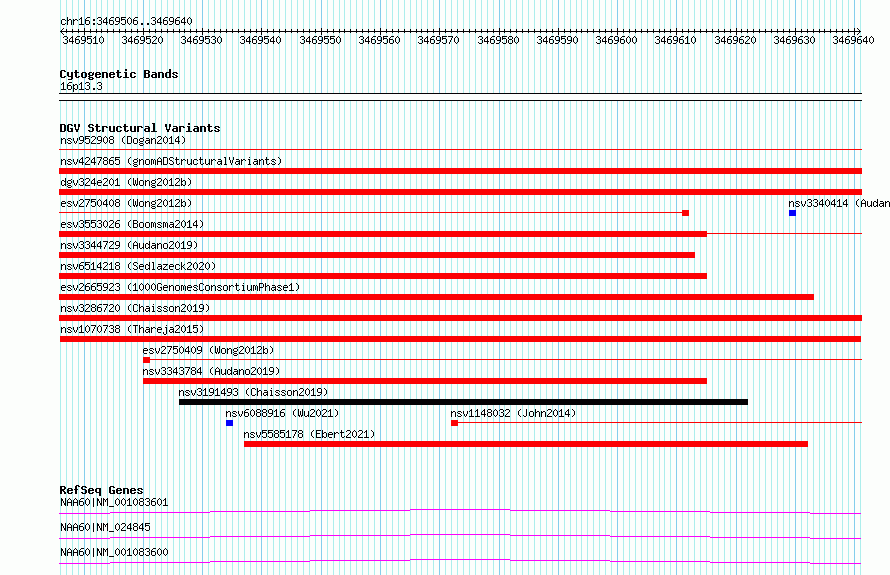Viewport: 890px width, 575px height.
Task: Click the nsv952908 (Dogan2014) variant label
Action: [123, 140]
